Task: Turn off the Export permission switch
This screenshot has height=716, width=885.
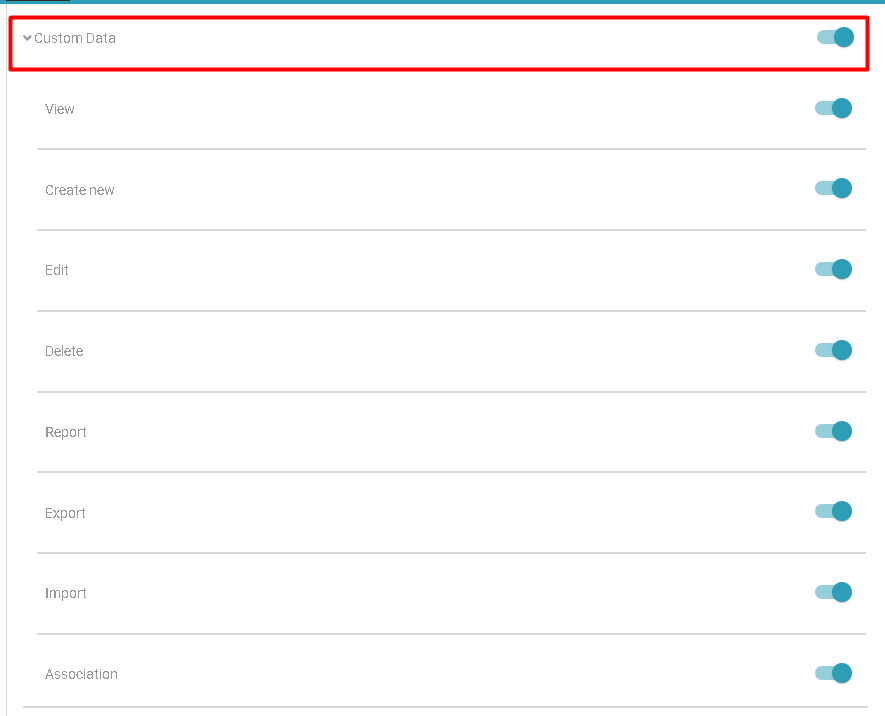Action: (833, 511)
